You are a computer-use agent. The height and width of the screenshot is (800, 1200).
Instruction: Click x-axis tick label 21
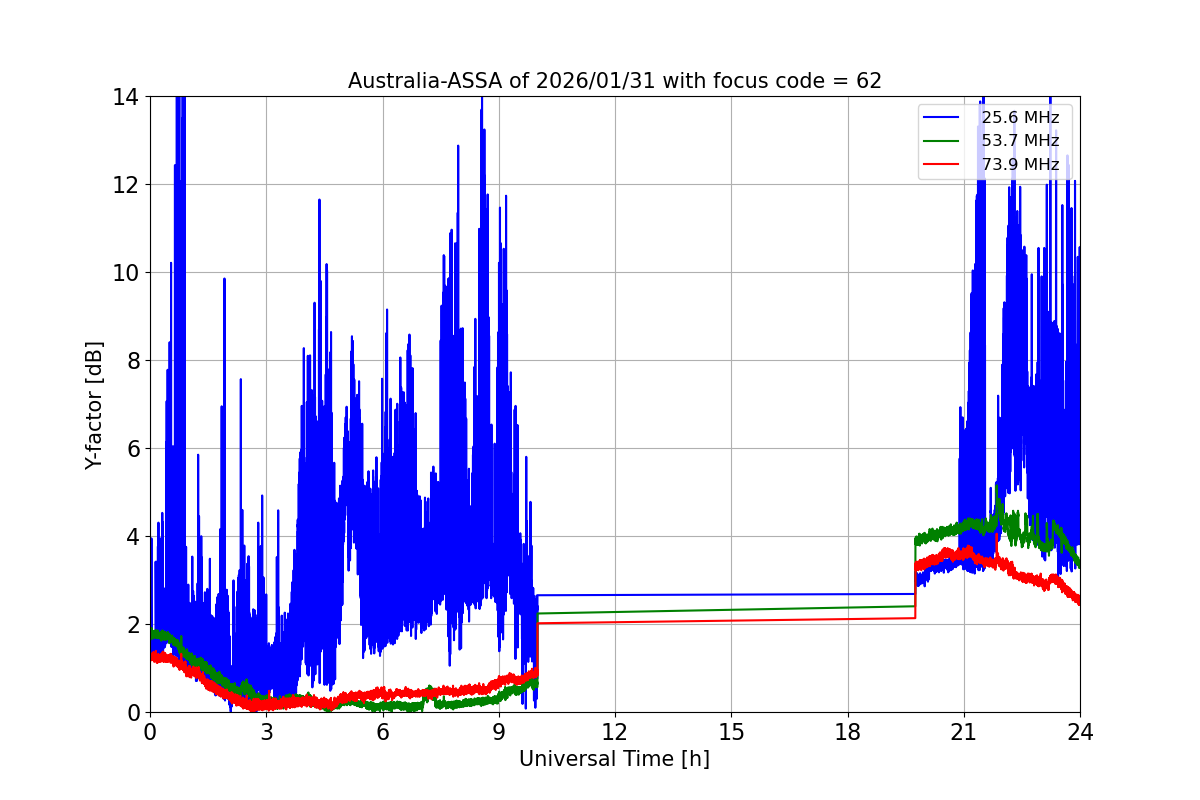coord(964,732)
